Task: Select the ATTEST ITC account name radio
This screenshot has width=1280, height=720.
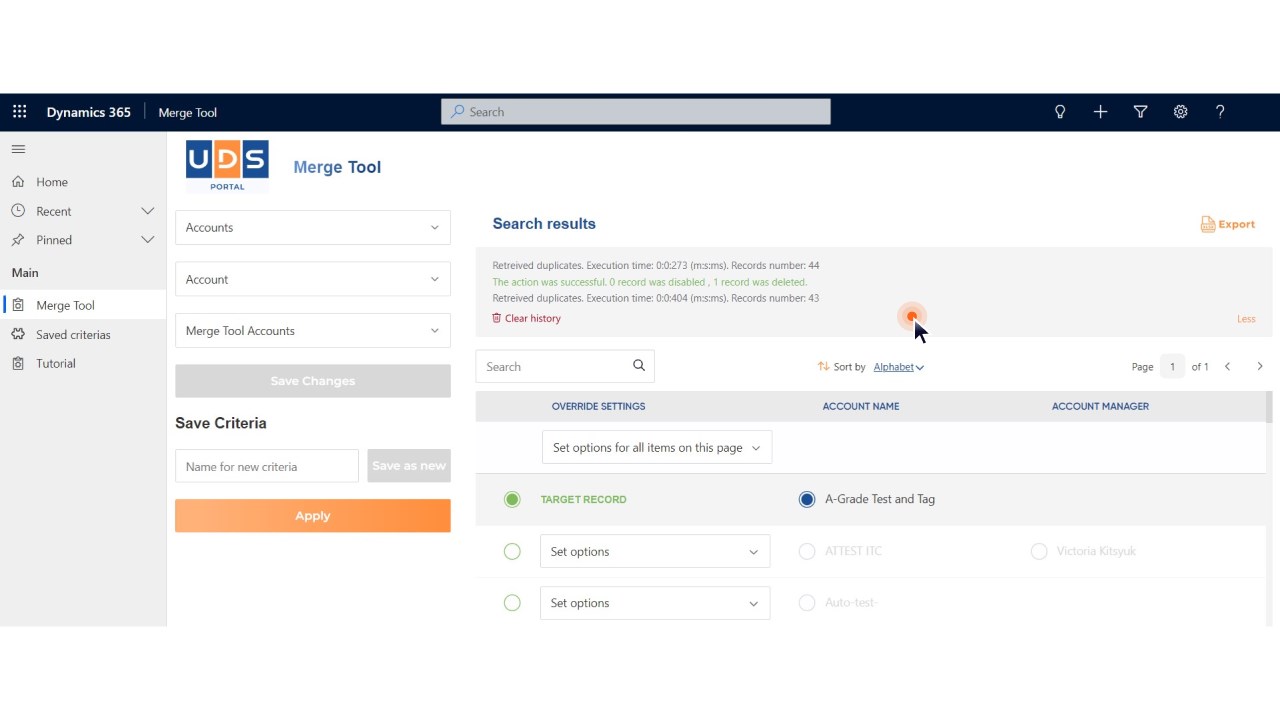Action: pos(807,551)
